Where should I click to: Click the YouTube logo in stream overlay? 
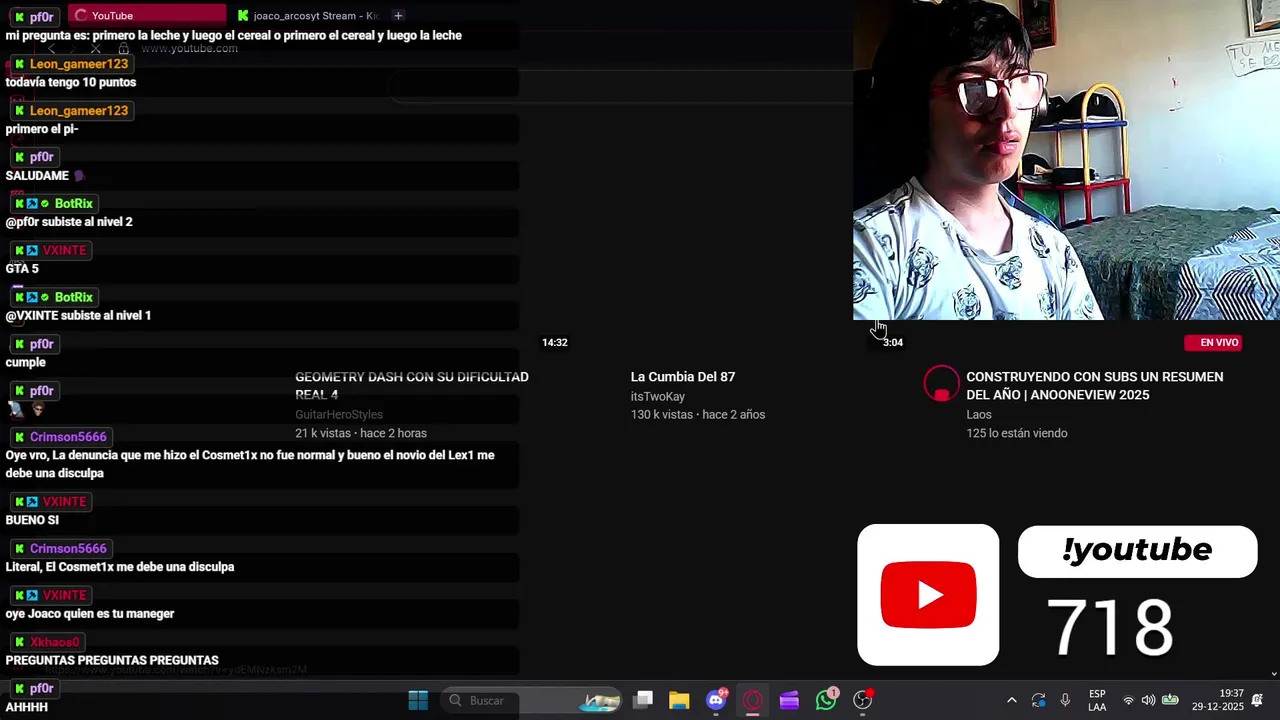[x=928, y=595]
